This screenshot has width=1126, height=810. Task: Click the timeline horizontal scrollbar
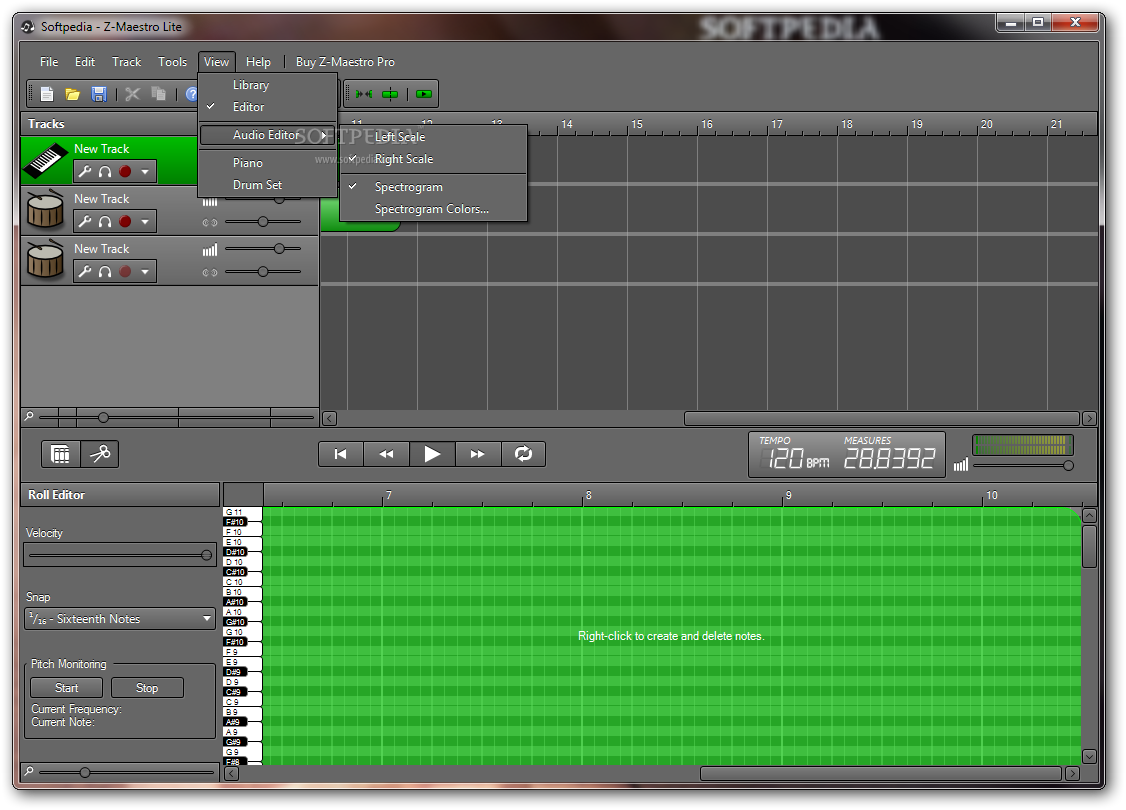[882, 418]
